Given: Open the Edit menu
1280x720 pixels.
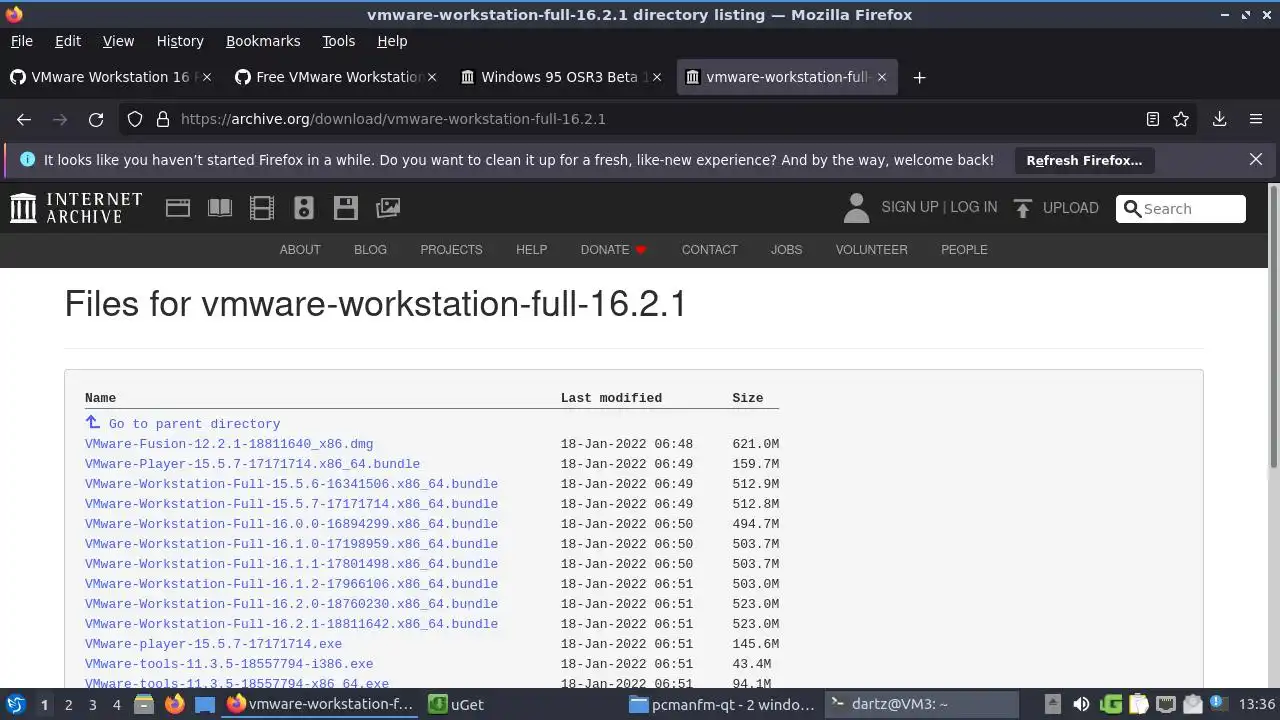Looking at the screenshot, I should tap(68, 41).
